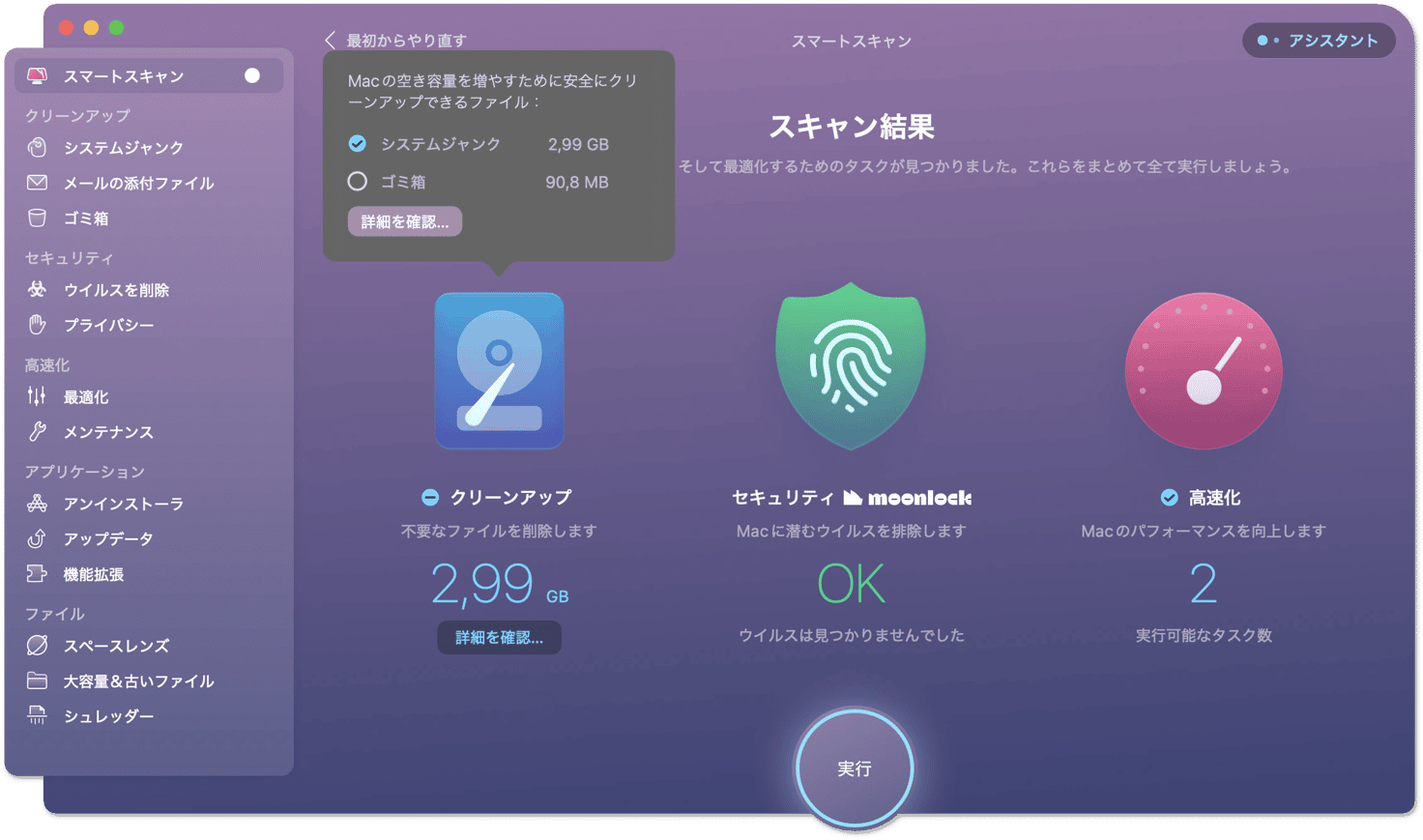Click the moonlock logo
This screenshot has height=840, width=1423.
(908, 498)
